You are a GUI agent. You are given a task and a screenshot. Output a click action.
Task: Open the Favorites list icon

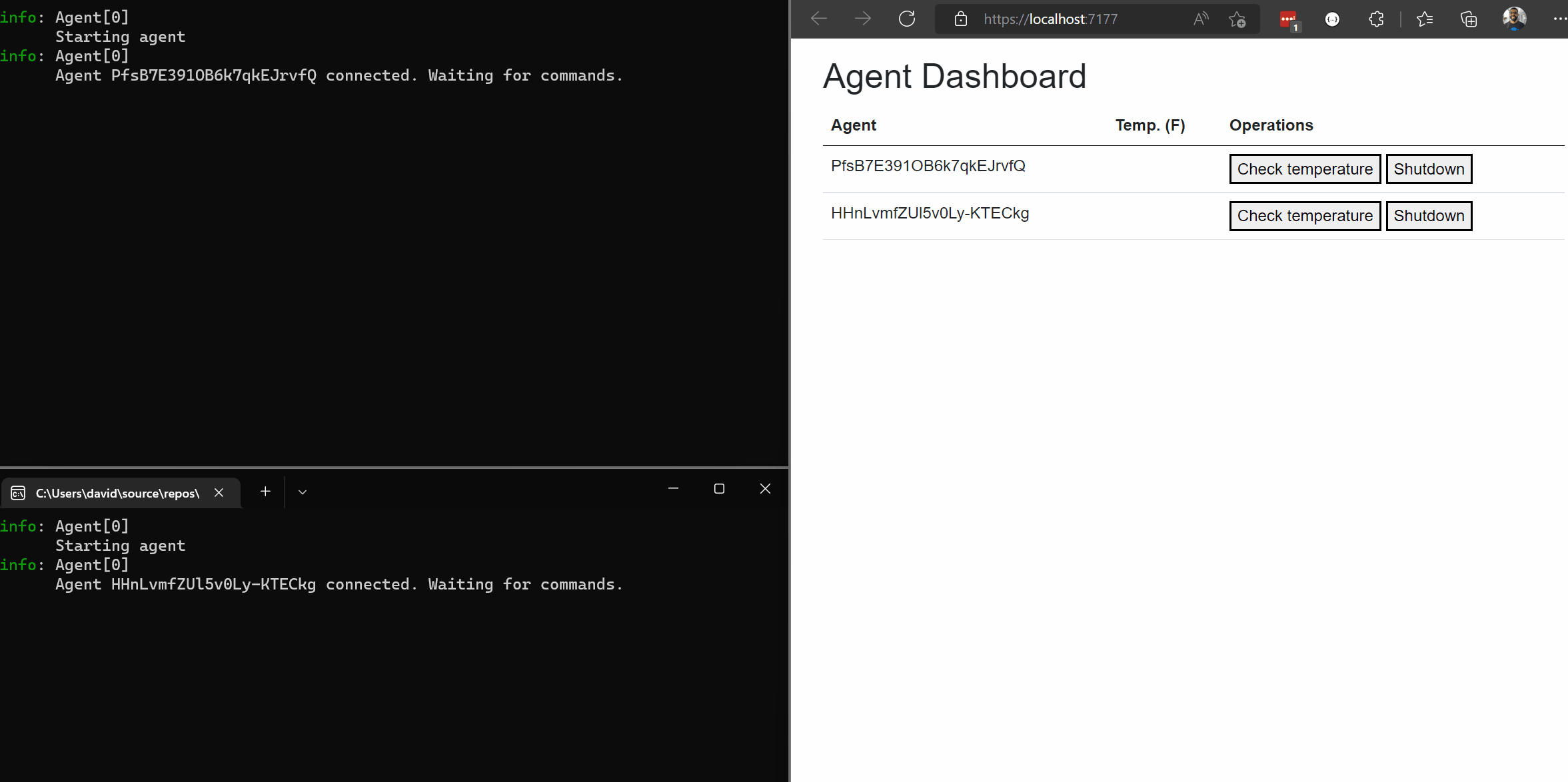click(1425, 19)
